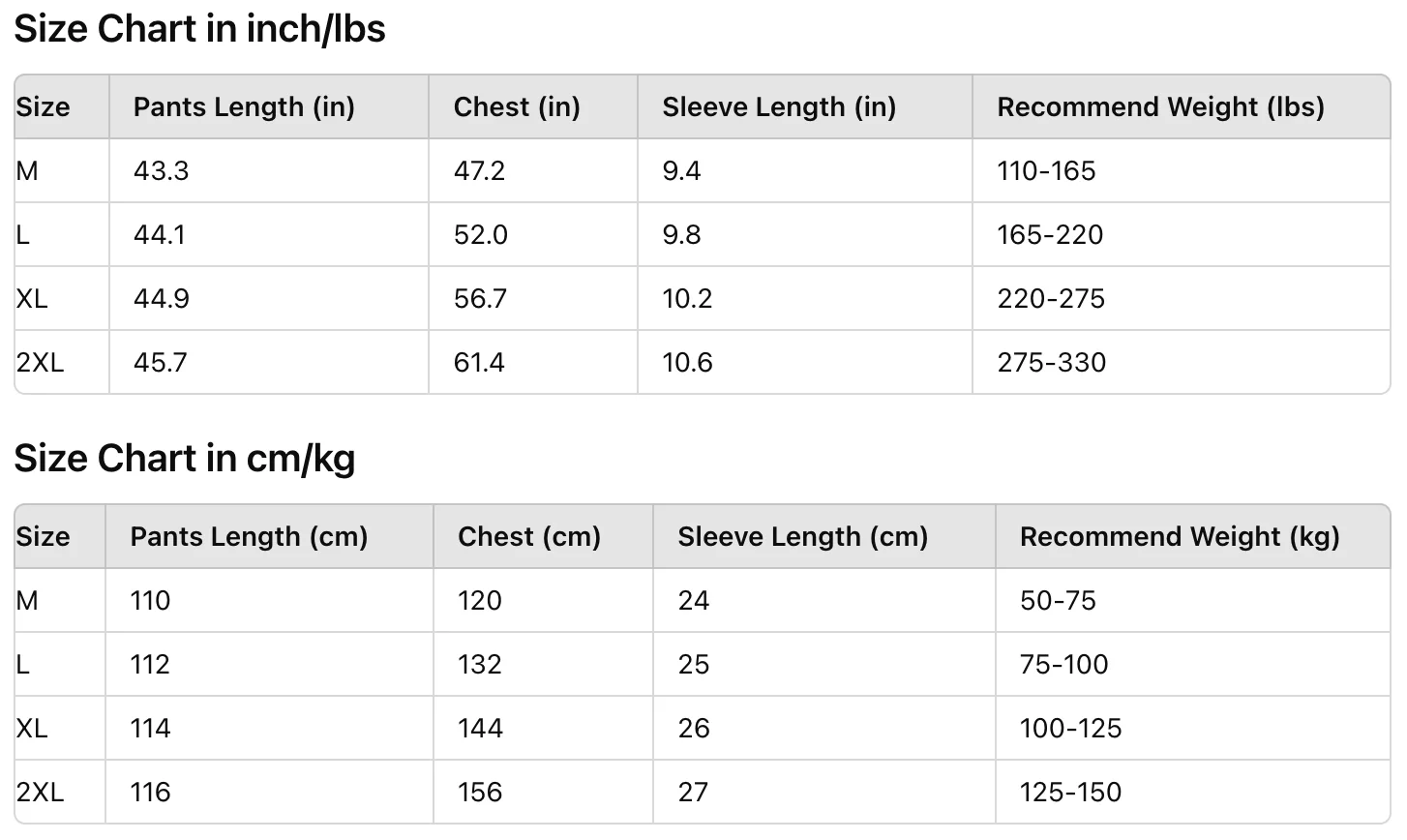Click the 10.6 sleeve length cell
1407x840 pixels.
687,363
